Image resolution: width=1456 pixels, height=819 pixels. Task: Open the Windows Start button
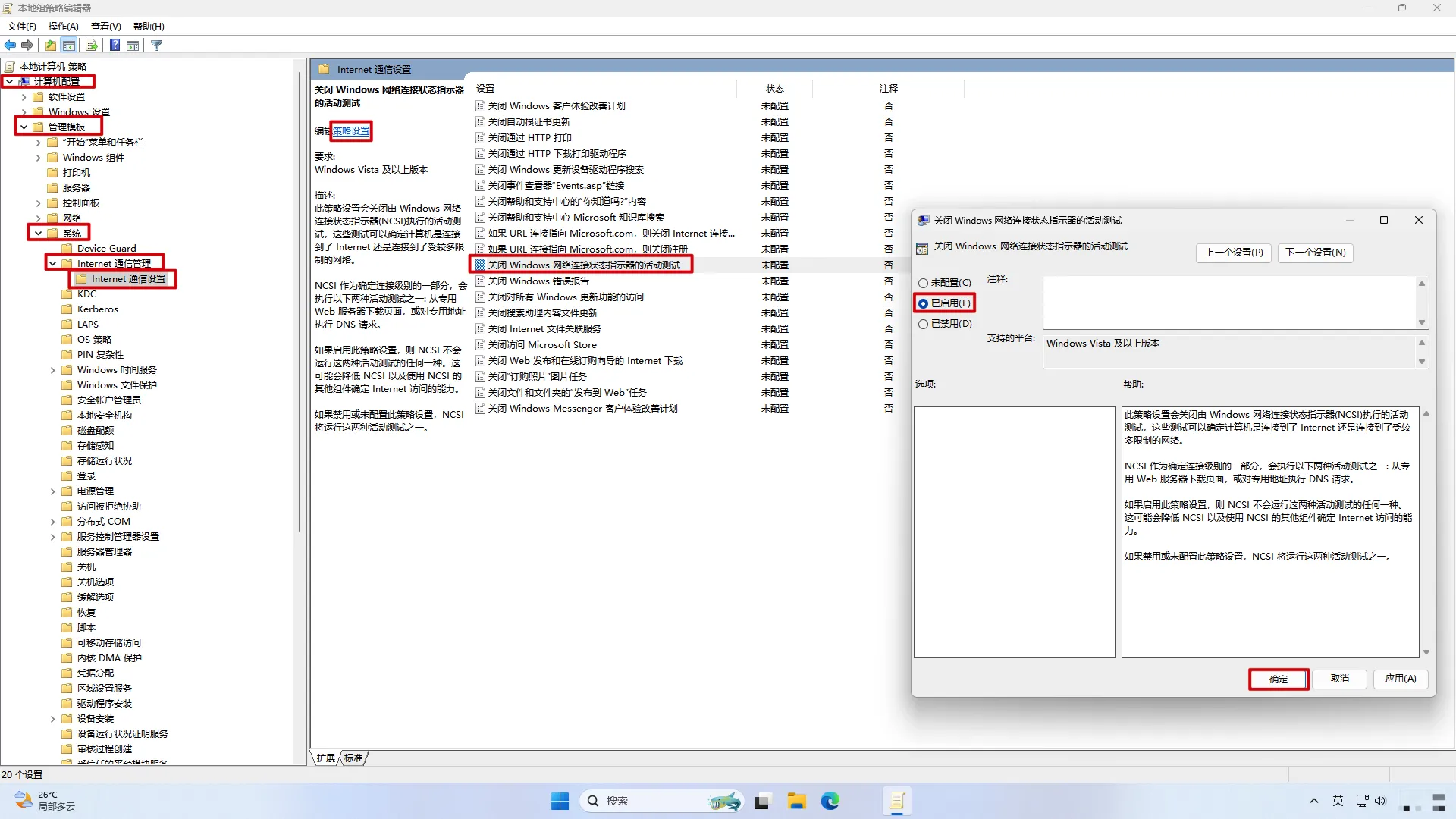point(560,801)
